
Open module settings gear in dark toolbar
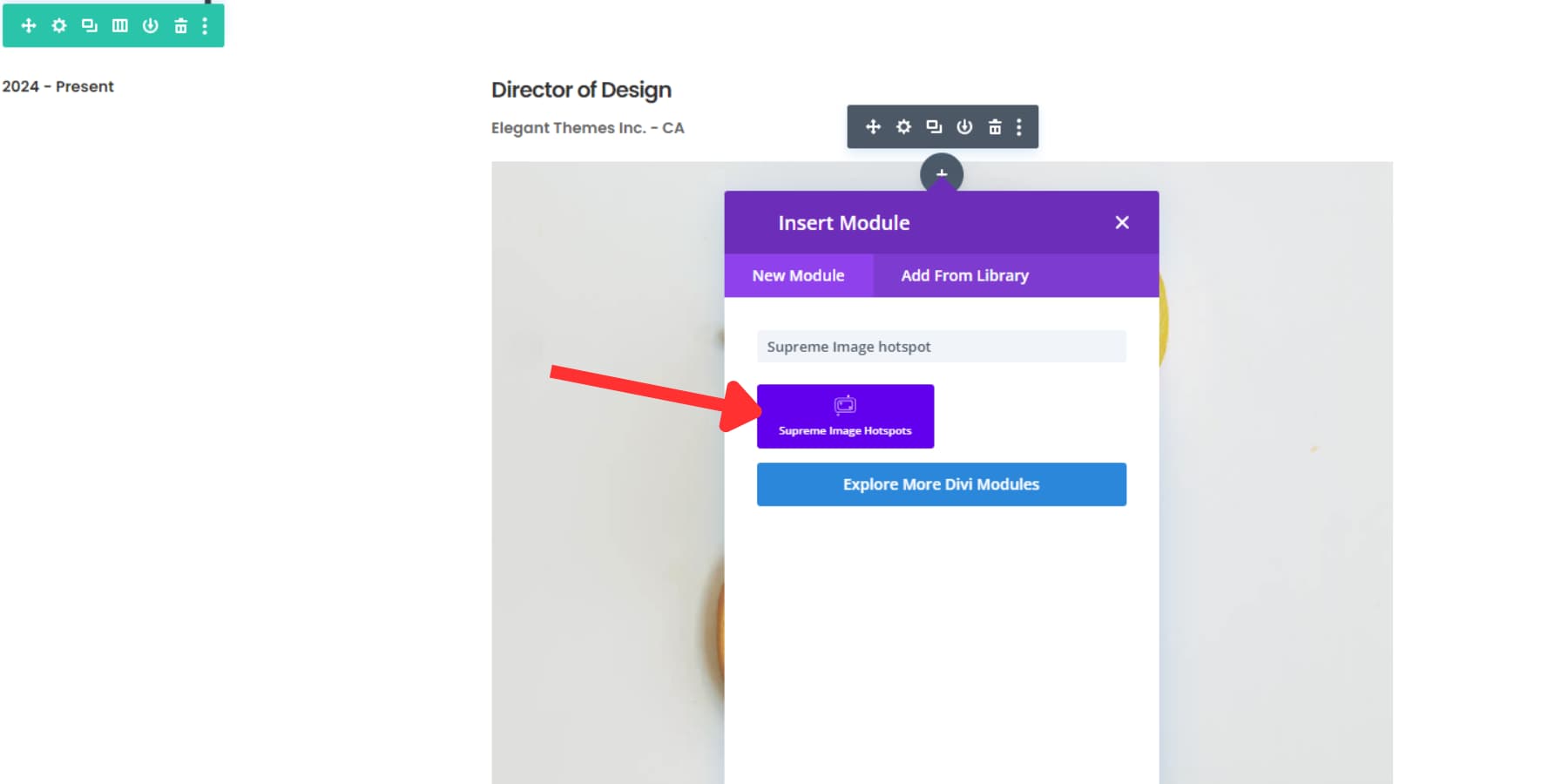[x=904, y=127]
